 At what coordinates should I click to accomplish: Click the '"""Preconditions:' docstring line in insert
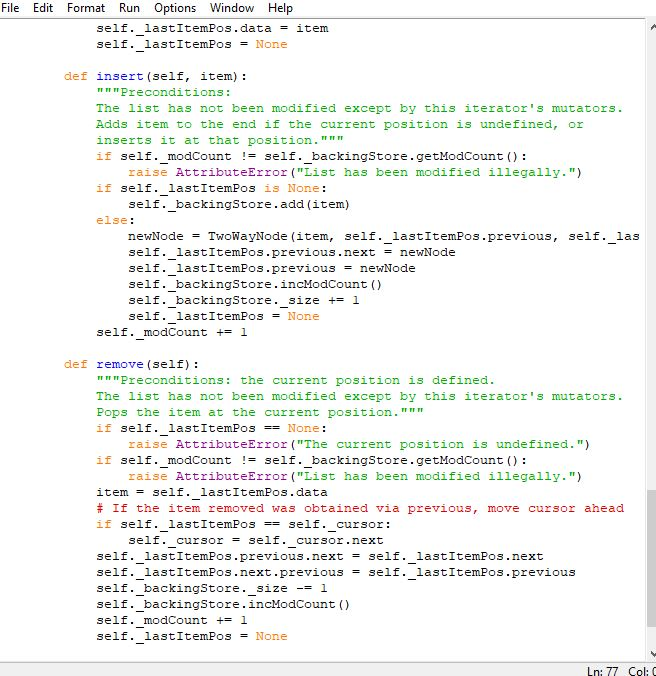164,92
